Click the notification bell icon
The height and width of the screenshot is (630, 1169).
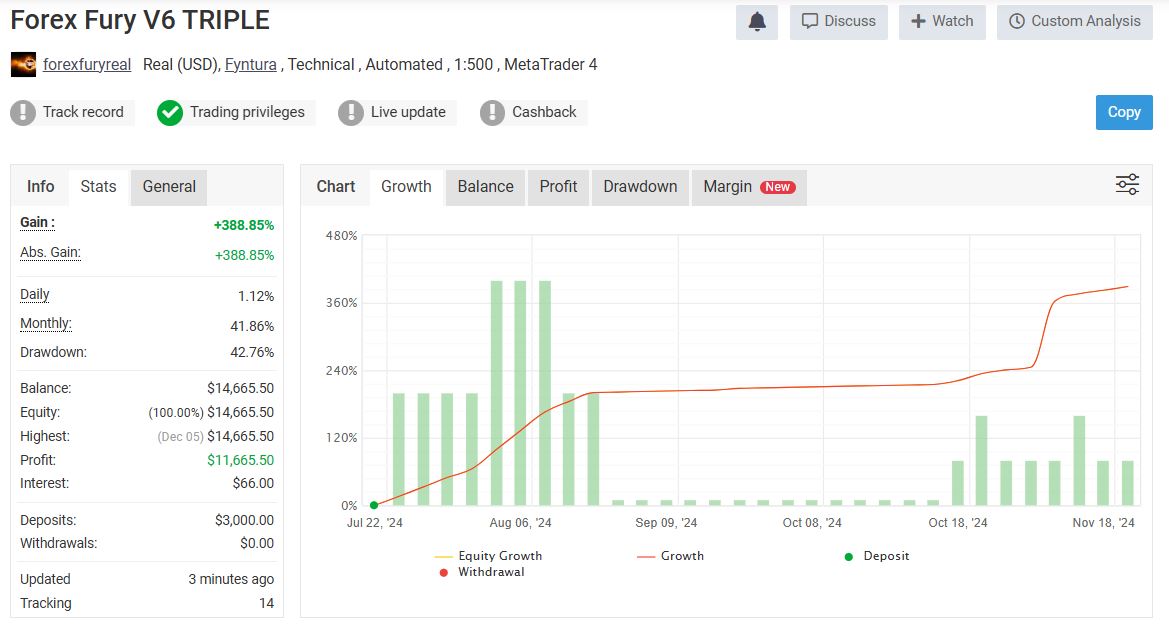point(757,22)
